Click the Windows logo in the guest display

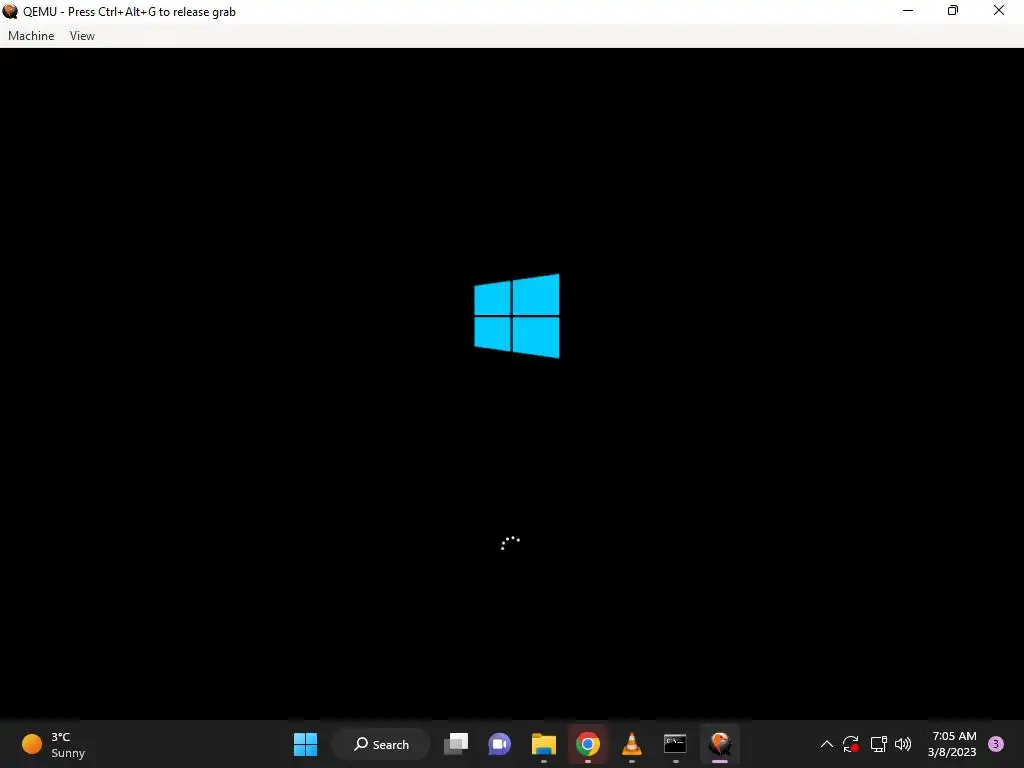click(517, 316)
